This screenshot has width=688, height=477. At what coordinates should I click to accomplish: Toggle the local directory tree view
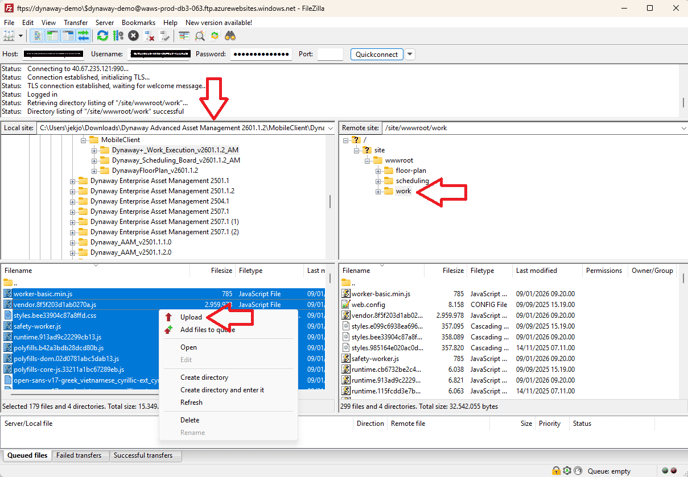pyautogui.click(x=53, y=36)
